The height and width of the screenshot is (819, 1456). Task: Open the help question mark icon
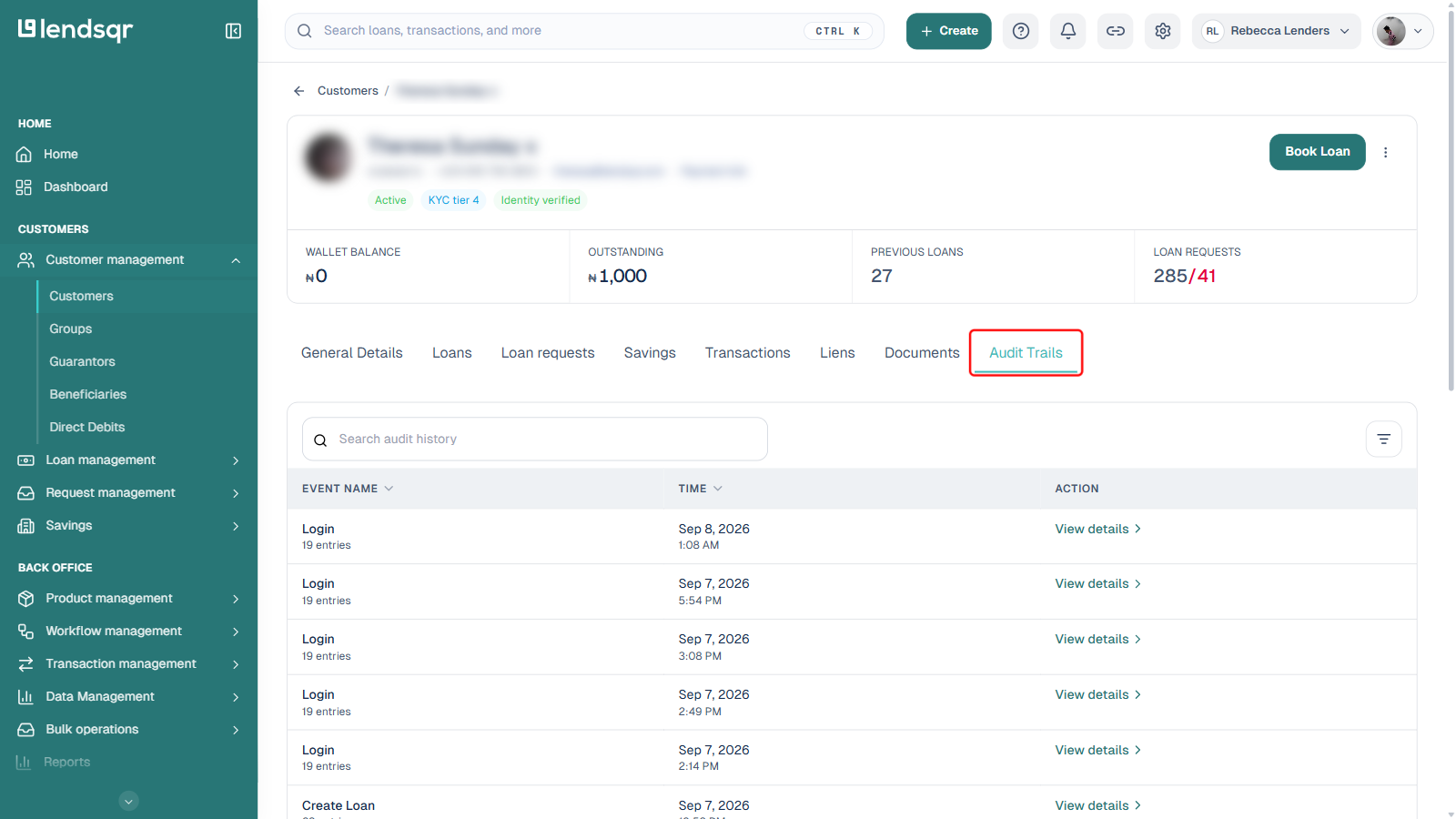pos(1021,31)
